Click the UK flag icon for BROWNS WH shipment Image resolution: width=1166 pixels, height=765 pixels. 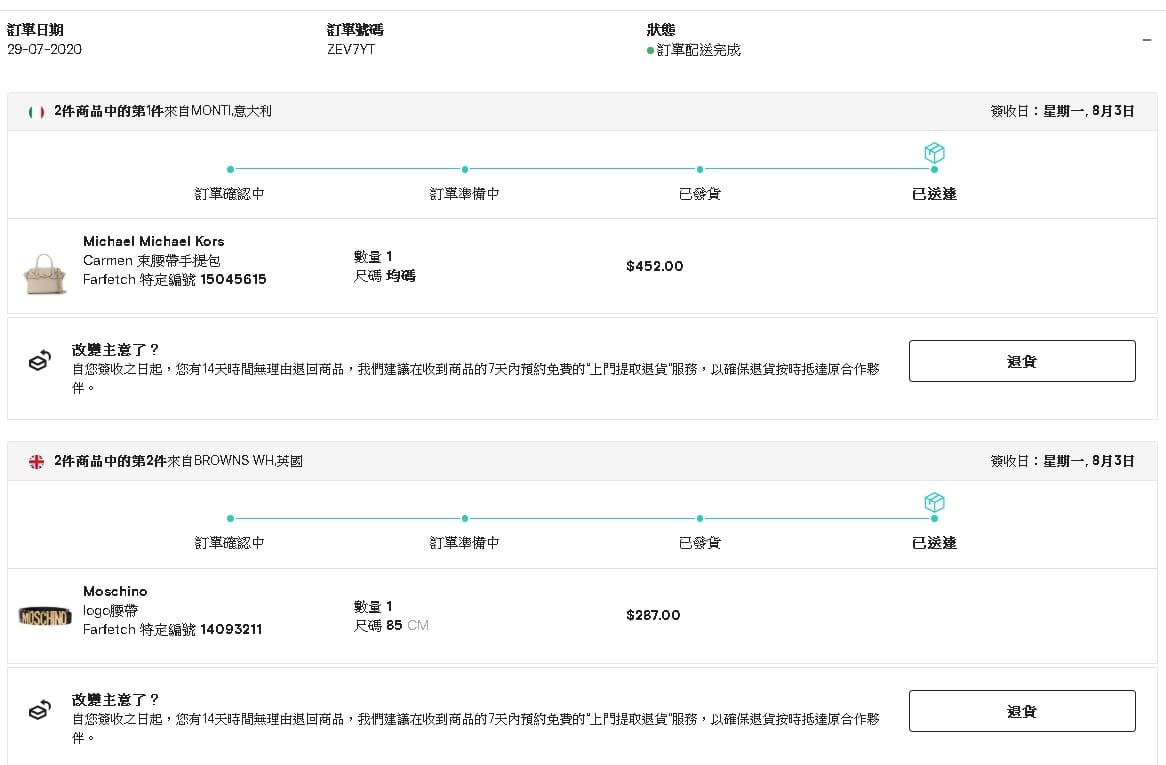[x=36, y=462]
